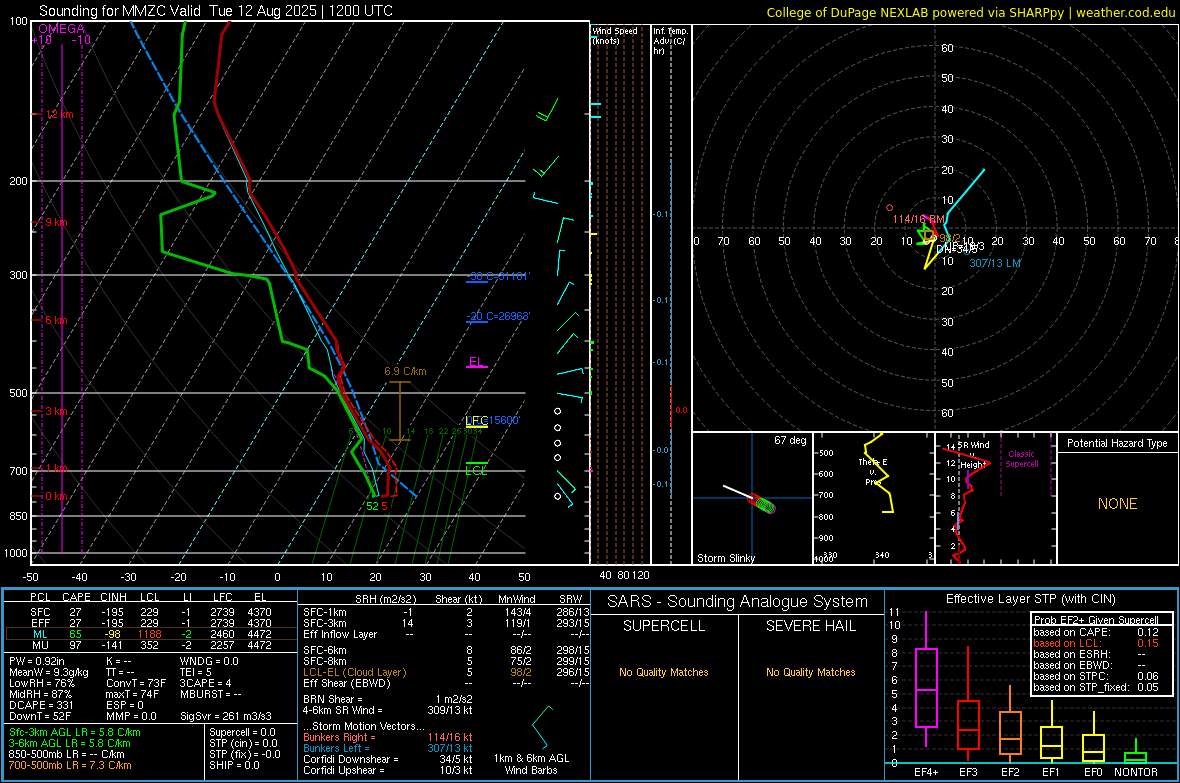
Task: Click the SigSvr = 261 m3/s3 value
Action: tap(226, 716)
